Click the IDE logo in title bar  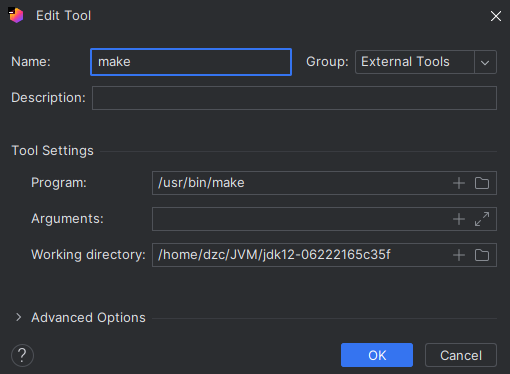coord(16,15)
